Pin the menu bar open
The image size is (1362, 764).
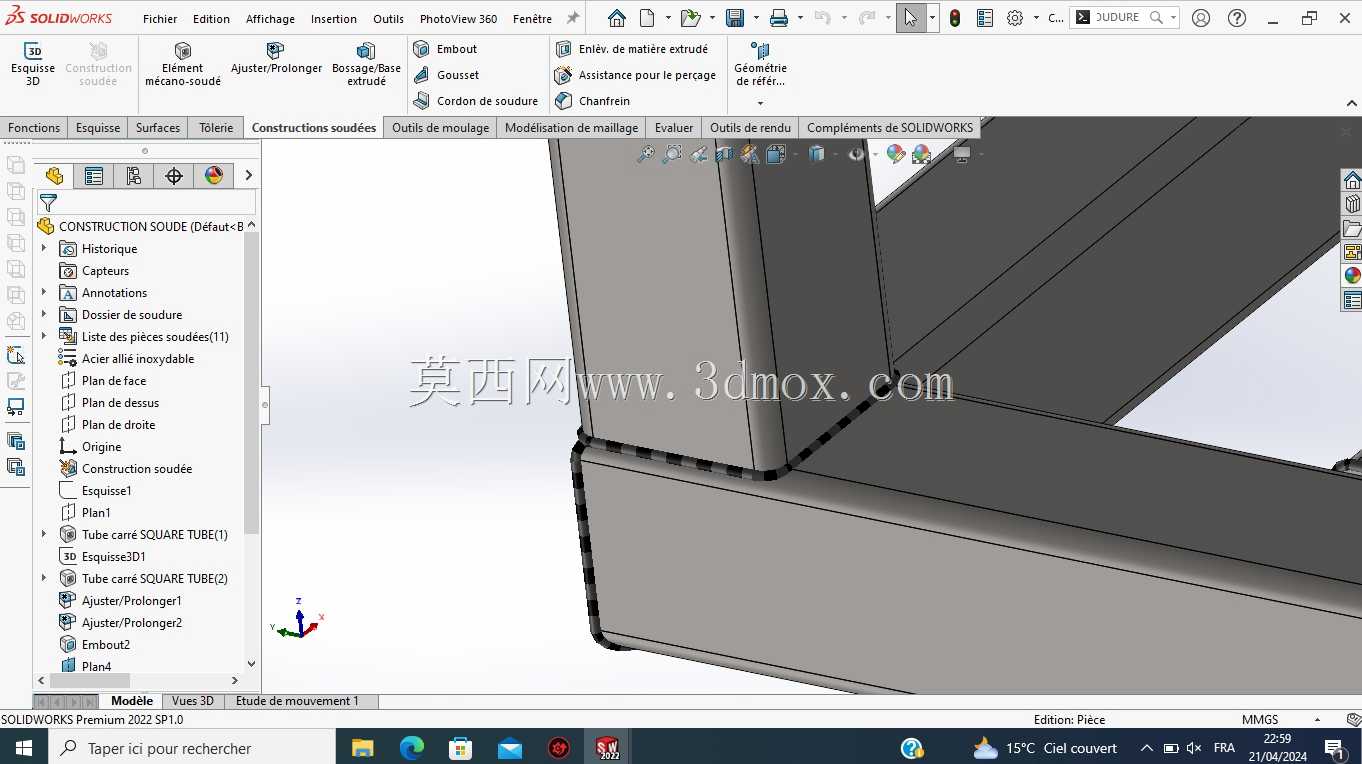click(573, 18)
